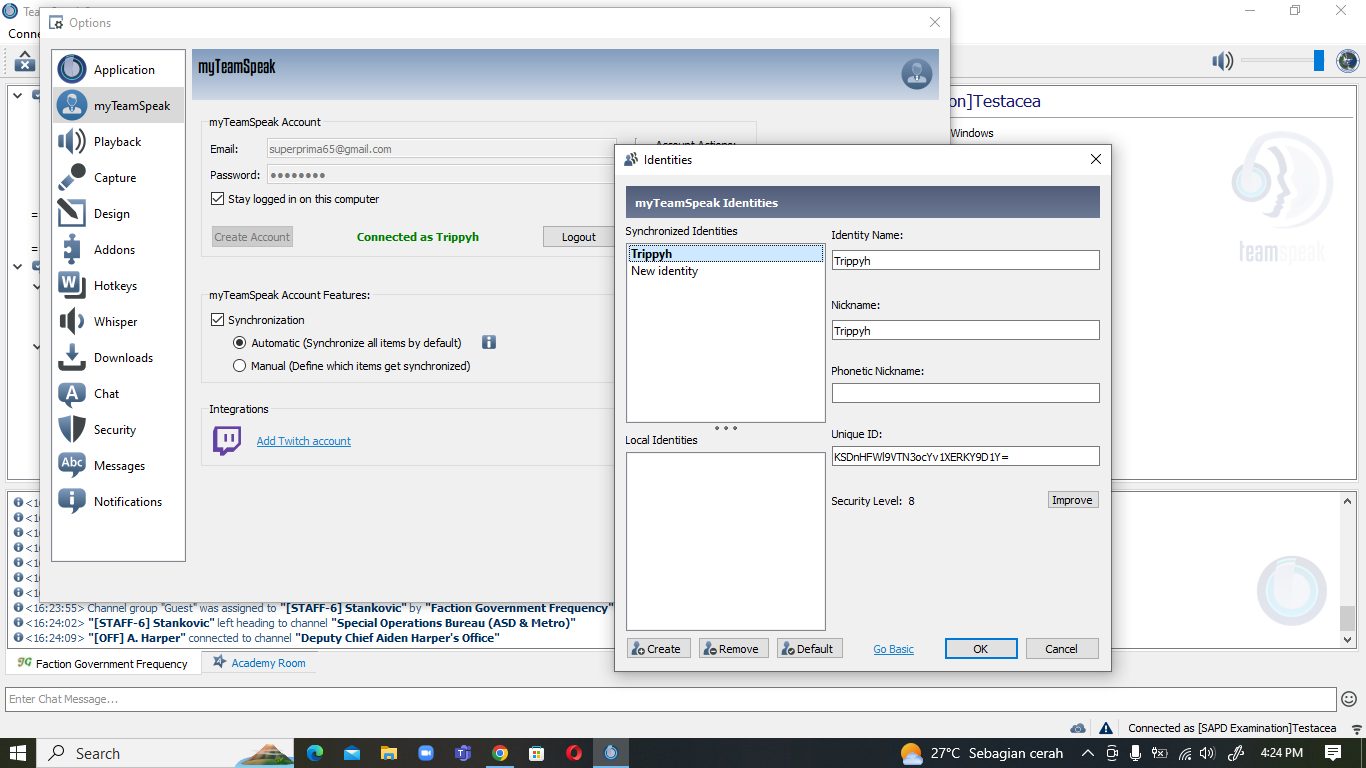Open File Explorer from the taskbar

[389, 753]
